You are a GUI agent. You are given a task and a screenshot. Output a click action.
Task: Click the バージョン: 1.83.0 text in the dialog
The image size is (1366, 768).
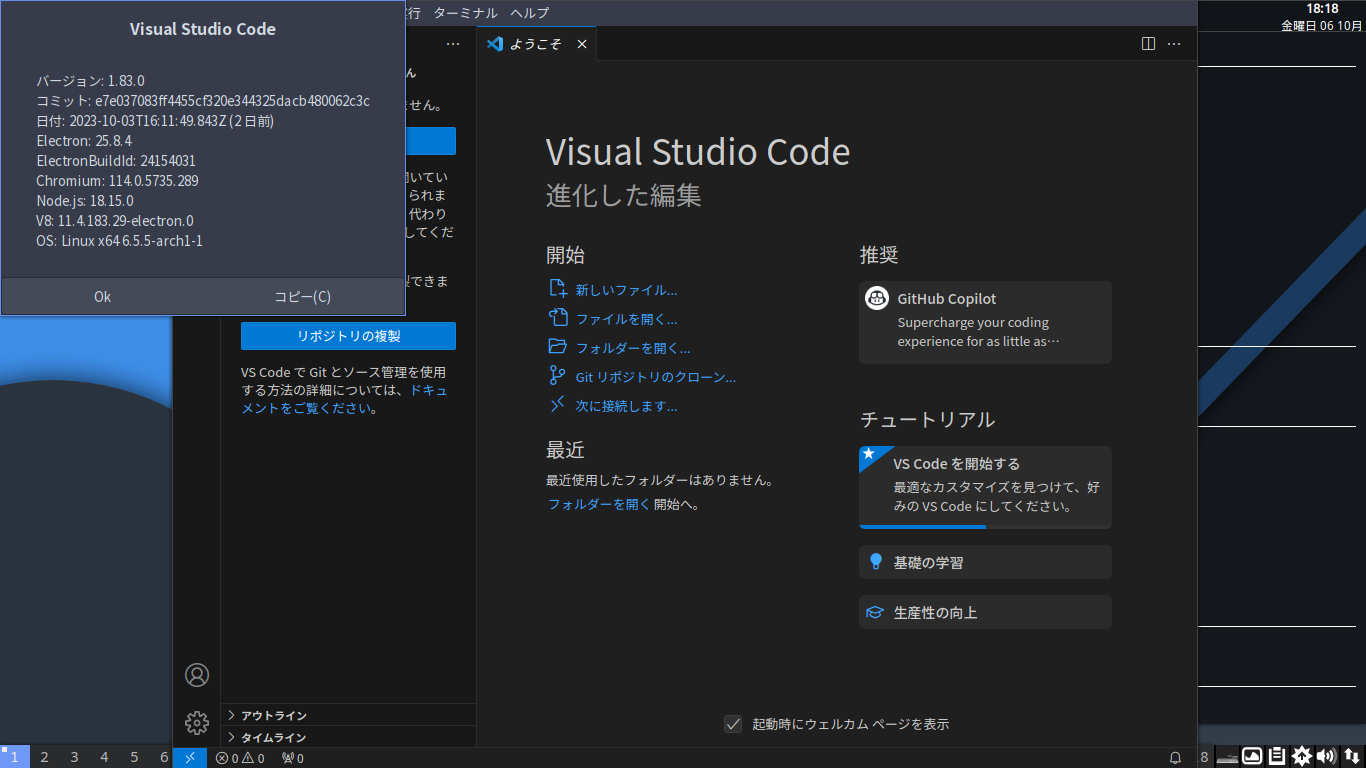(90, 81)
